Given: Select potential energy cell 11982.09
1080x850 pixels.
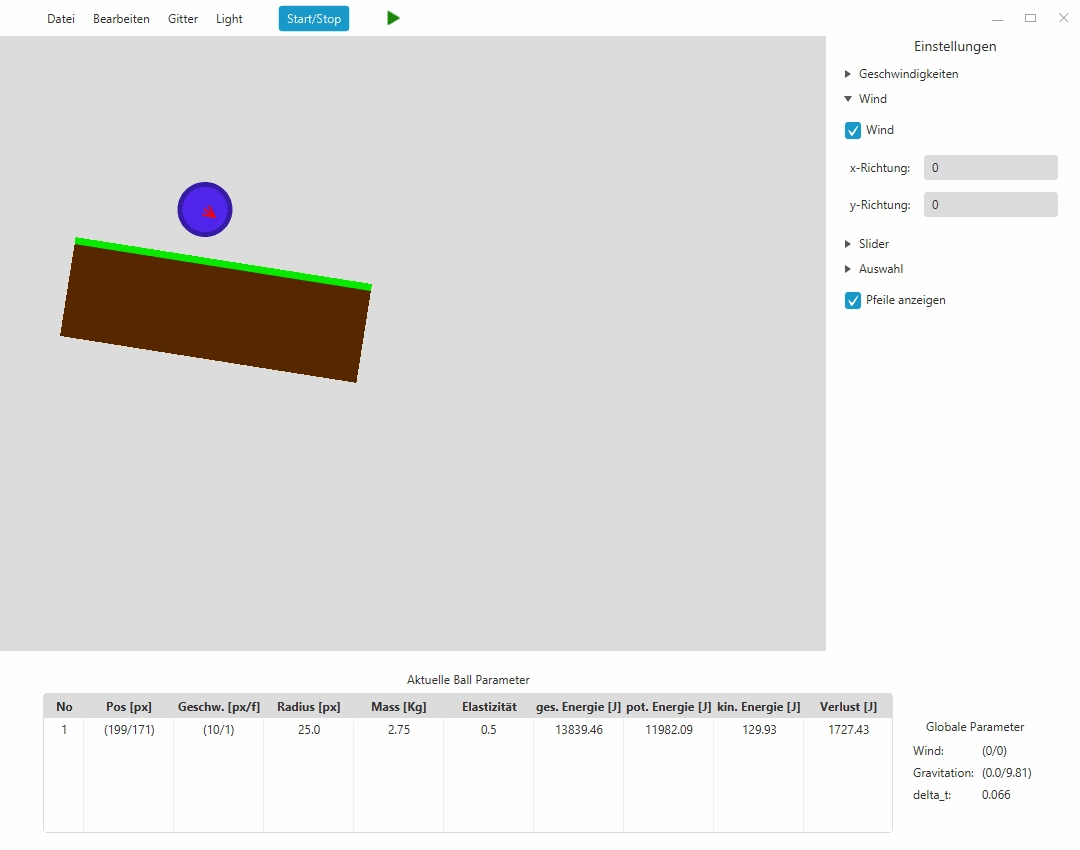Looking at the screenshot, I should (669, 729).
